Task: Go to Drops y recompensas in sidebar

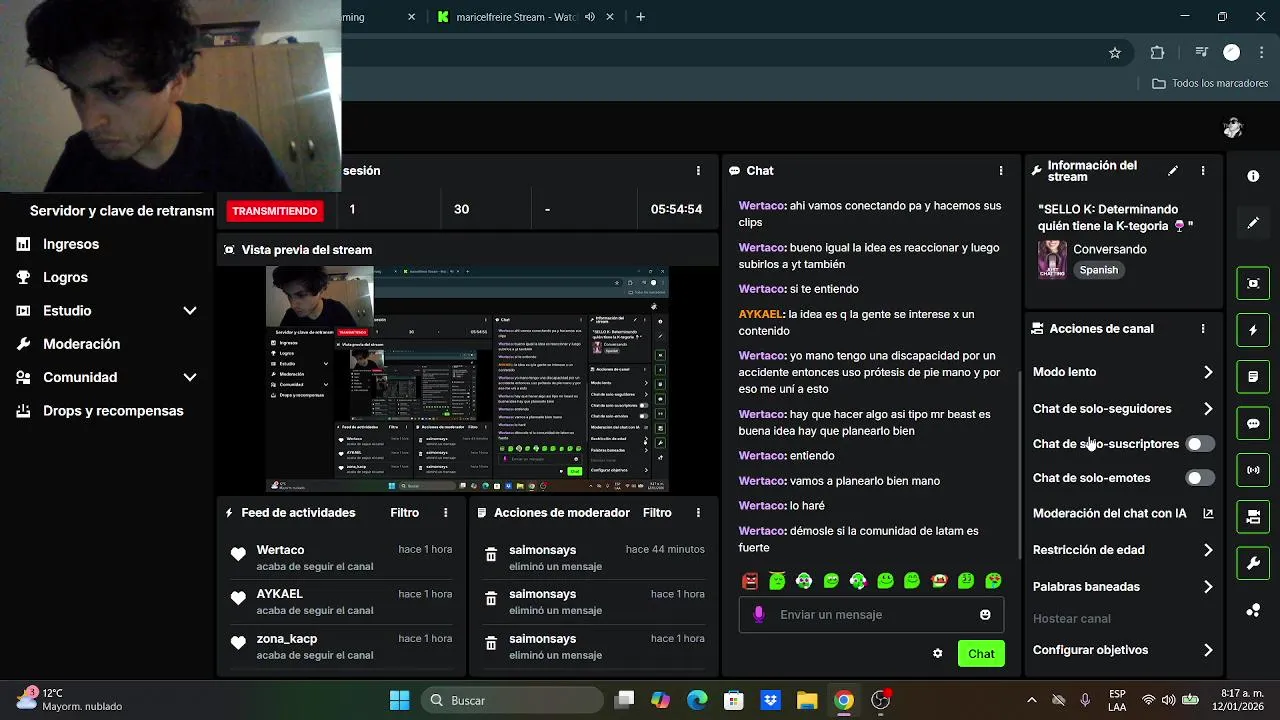Action: click(x=113, y=411)
